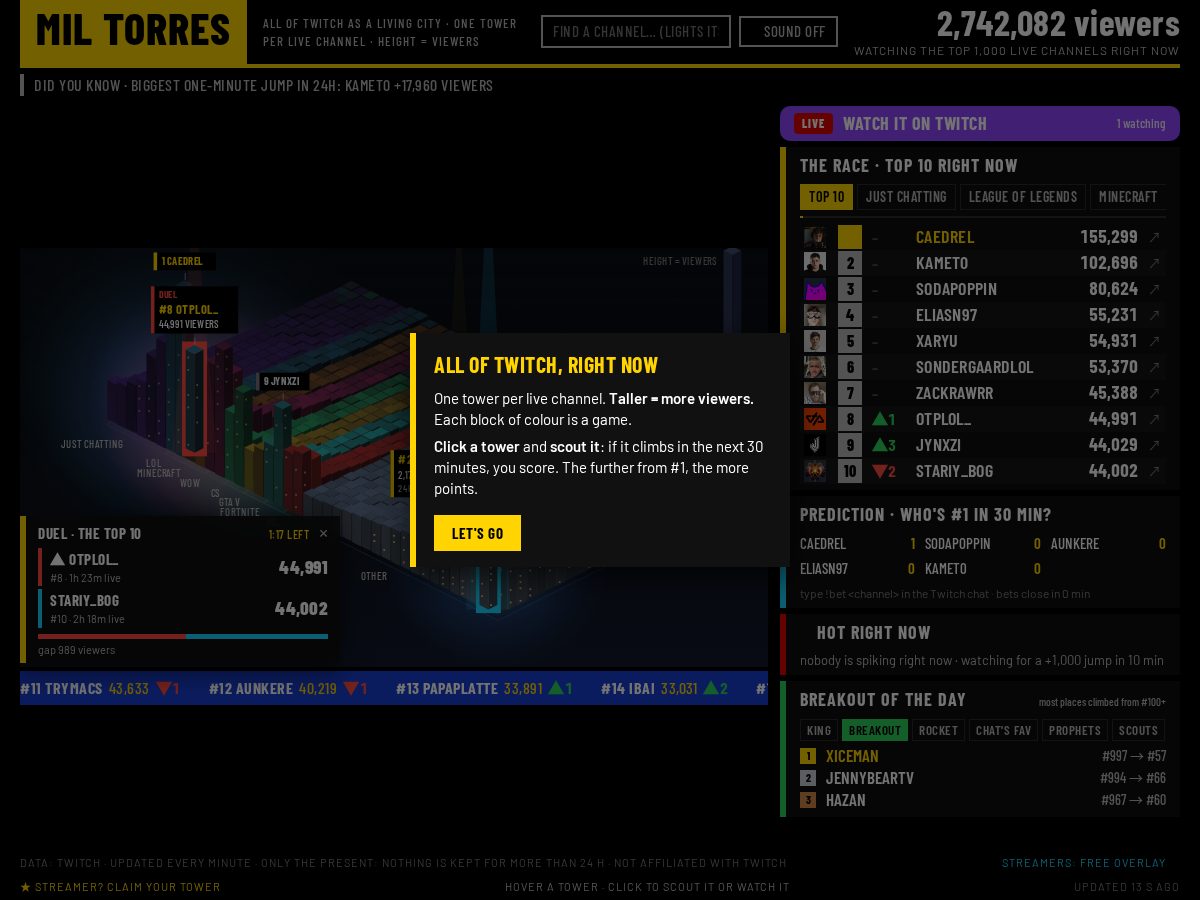Click Kameto's 102,696 viewer count
This screenshot has height=900, width=1200.
tap(1109, 263)
